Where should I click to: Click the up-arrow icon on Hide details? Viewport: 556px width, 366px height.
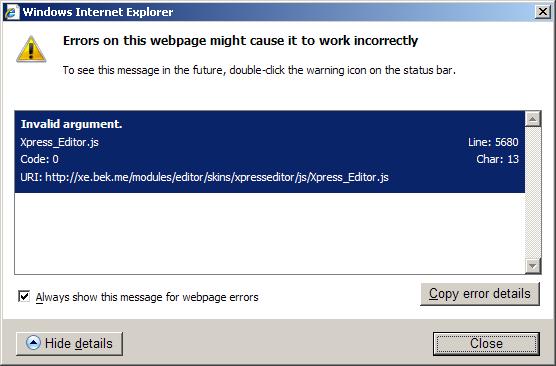tap(33, 343)
